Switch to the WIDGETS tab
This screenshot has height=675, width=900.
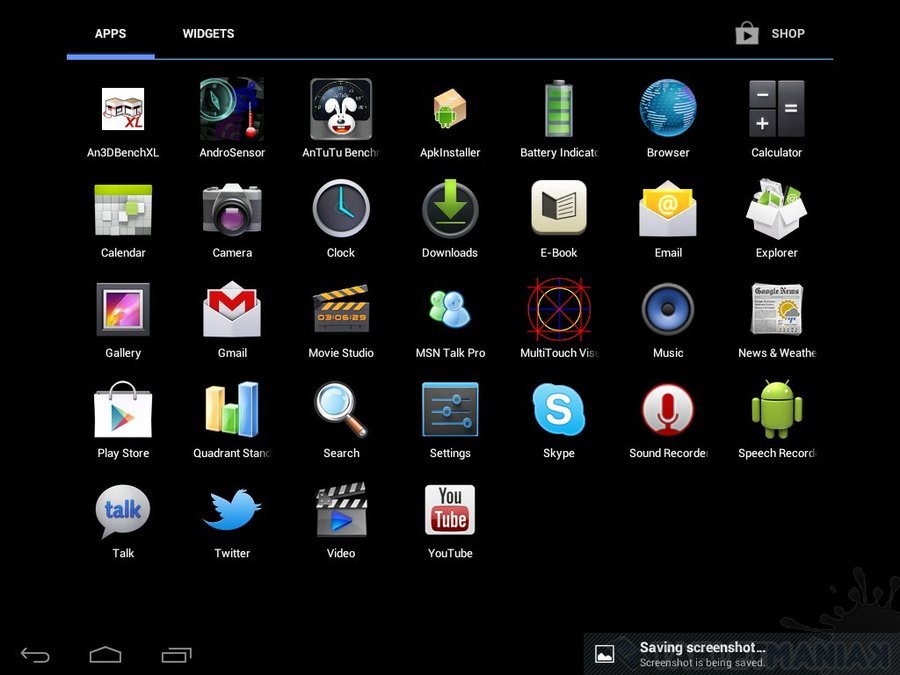tap(208, 34)
